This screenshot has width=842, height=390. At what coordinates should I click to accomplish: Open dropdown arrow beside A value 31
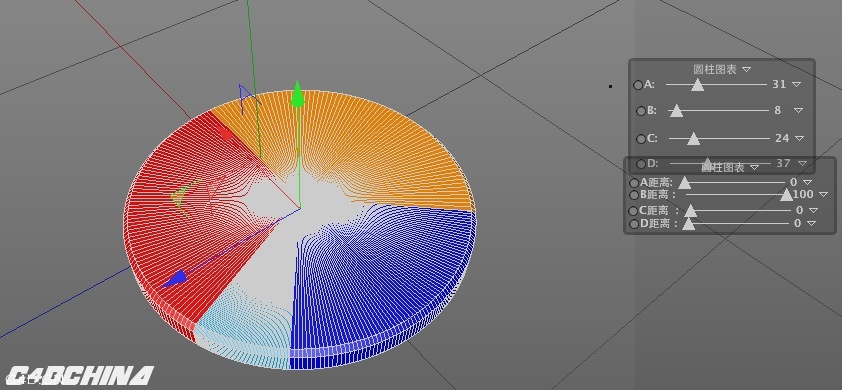[x=796, y=84]
